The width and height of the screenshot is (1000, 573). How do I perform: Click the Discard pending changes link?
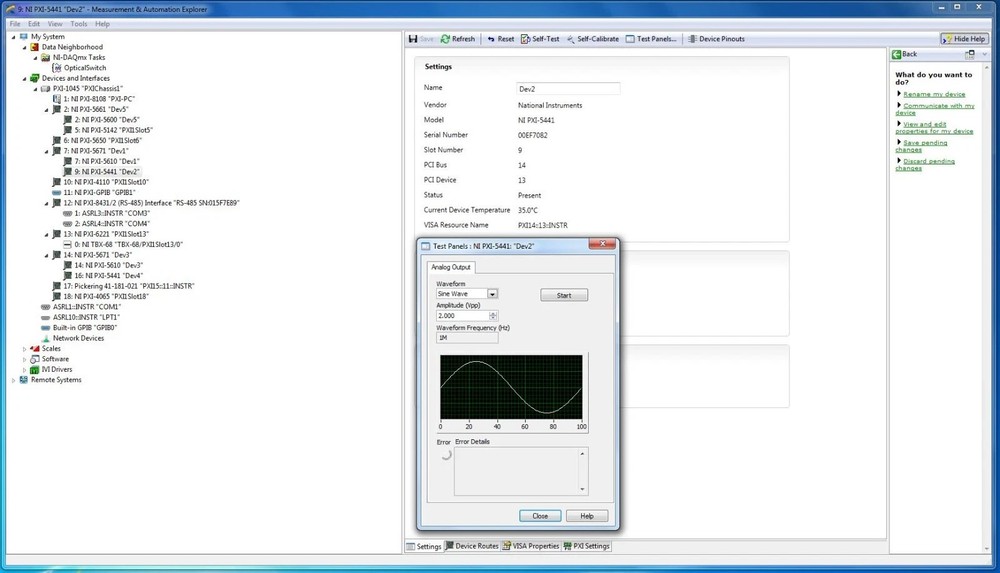click(x=926, y=165)
